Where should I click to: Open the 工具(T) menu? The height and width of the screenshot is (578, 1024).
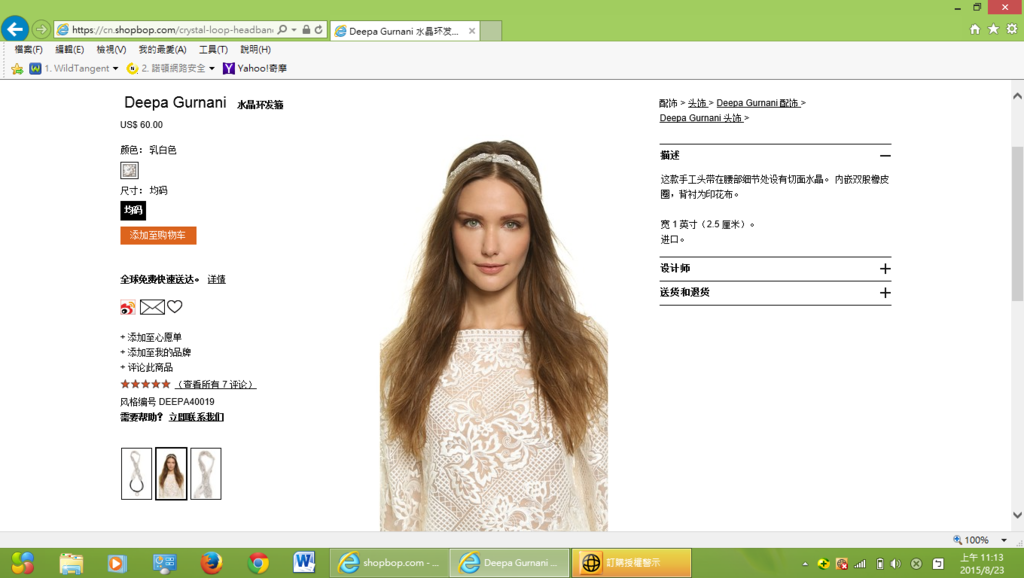213,50
